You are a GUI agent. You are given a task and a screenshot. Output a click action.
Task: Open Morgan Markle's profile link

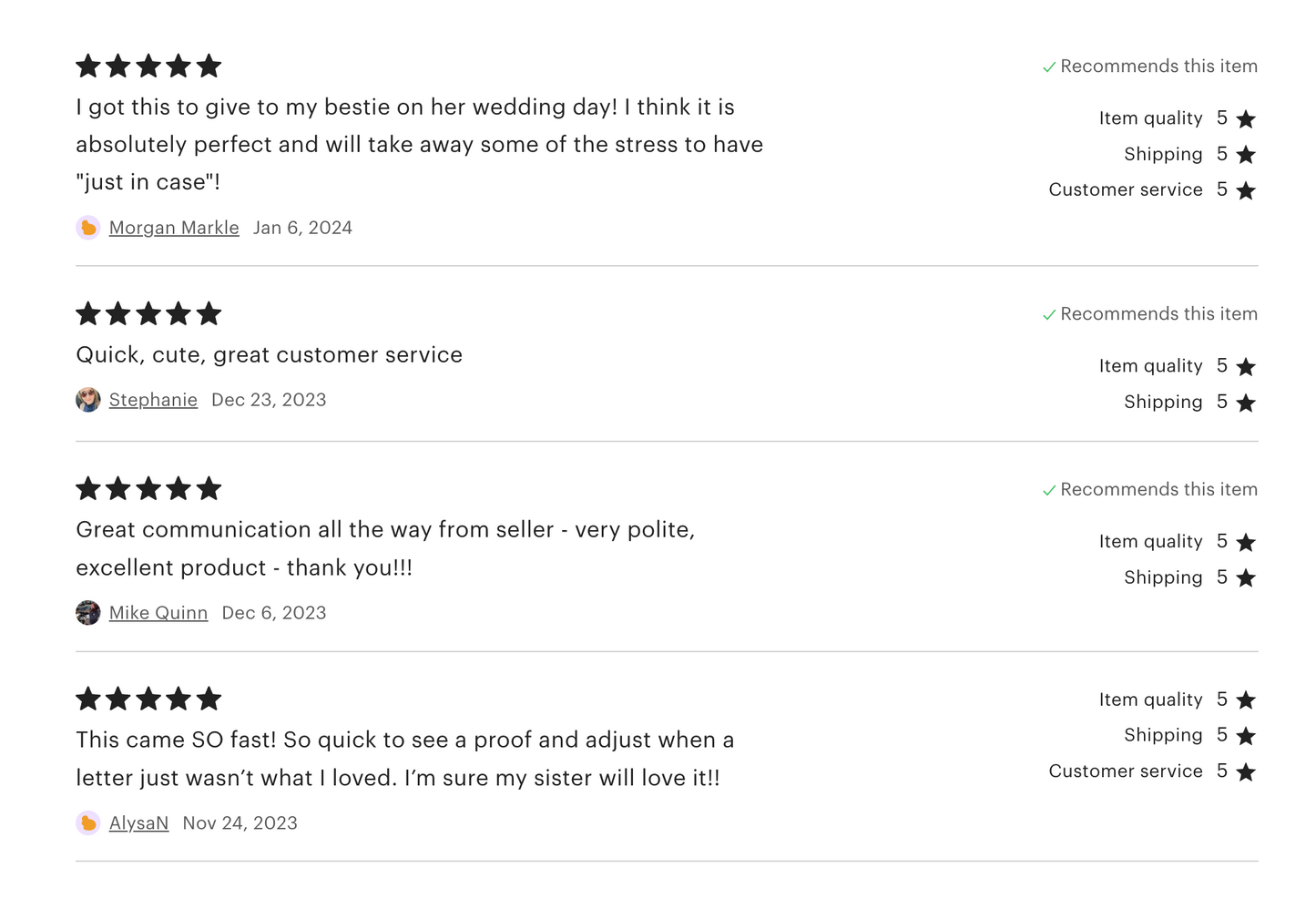[x=174, y=228]
